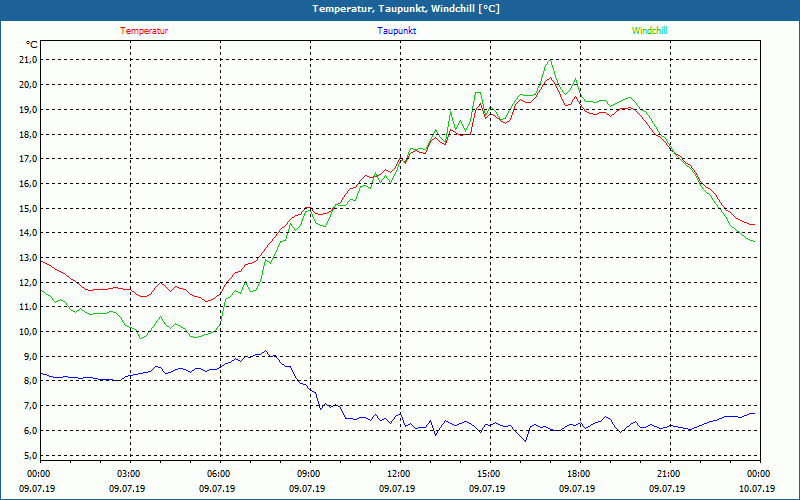Click the chart title 'Temperatur, Taupunkt, Windchill [°C]'
Image resolution: width=800 pixels, height=500 pixels.
click(x=406, y=9)
